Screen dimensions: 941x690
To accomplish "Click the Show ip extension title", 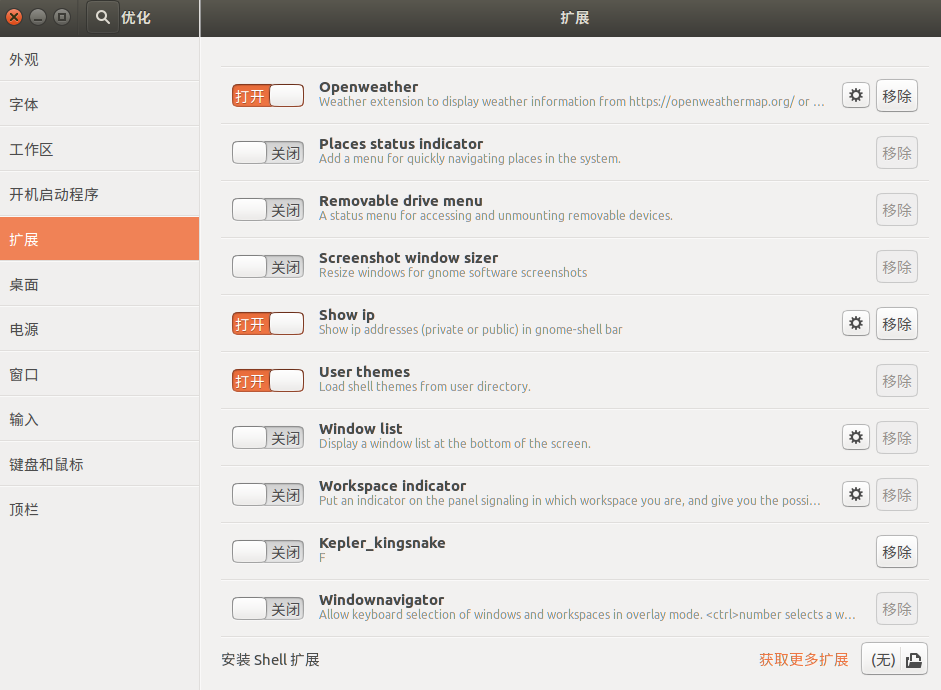I will 347,315.
